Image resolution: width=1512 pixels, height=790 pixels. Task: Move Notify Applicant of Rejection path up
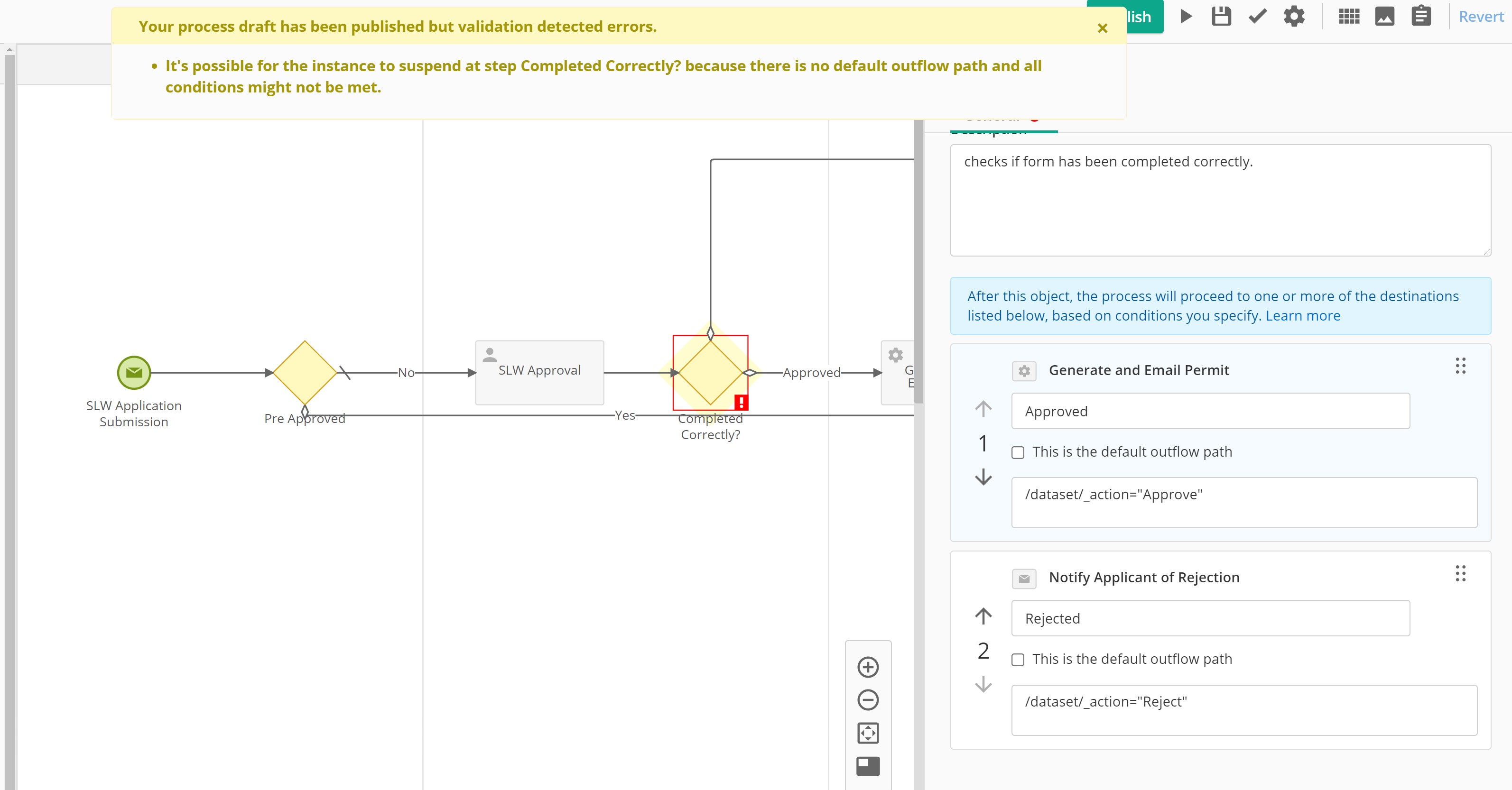[983, 616]
